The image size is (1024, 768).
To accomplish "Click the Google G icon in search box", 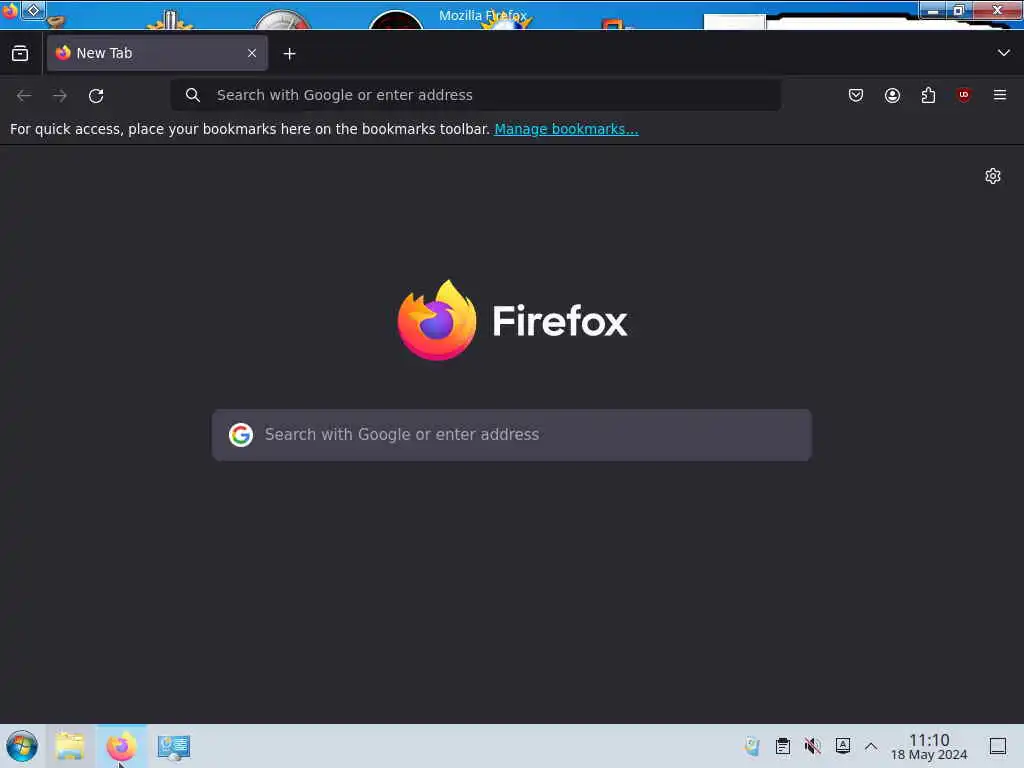I will pos(241,435).
